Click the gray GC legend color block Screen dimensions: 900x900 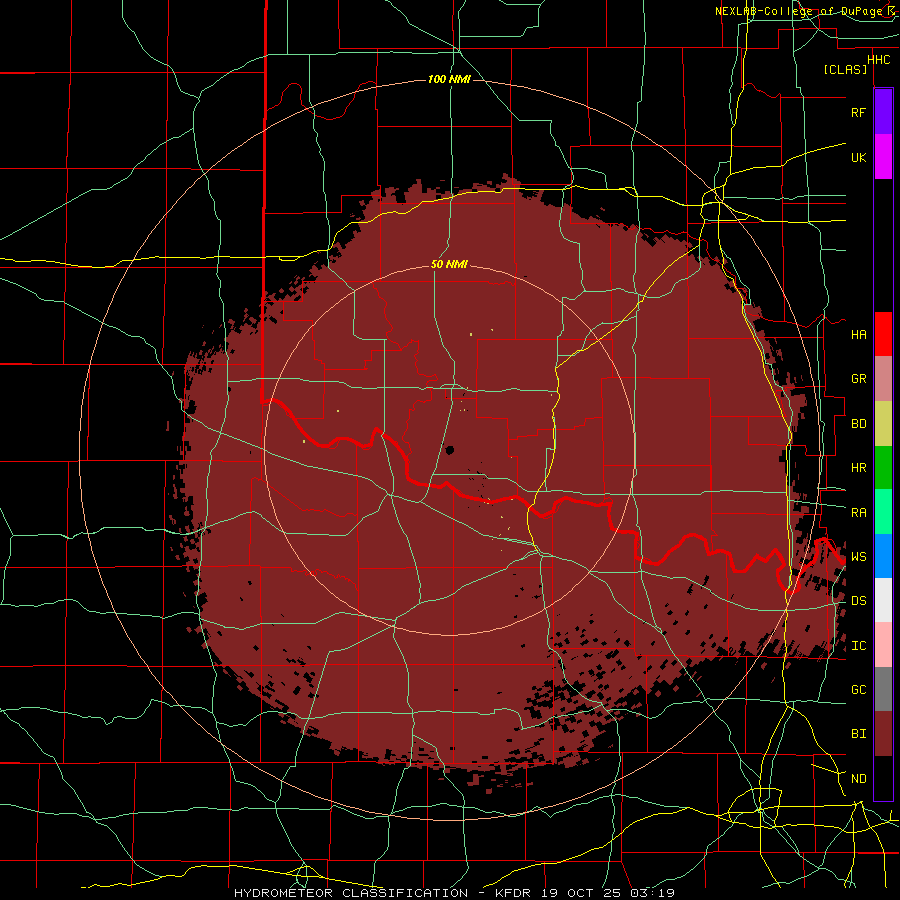coord(883,689)
